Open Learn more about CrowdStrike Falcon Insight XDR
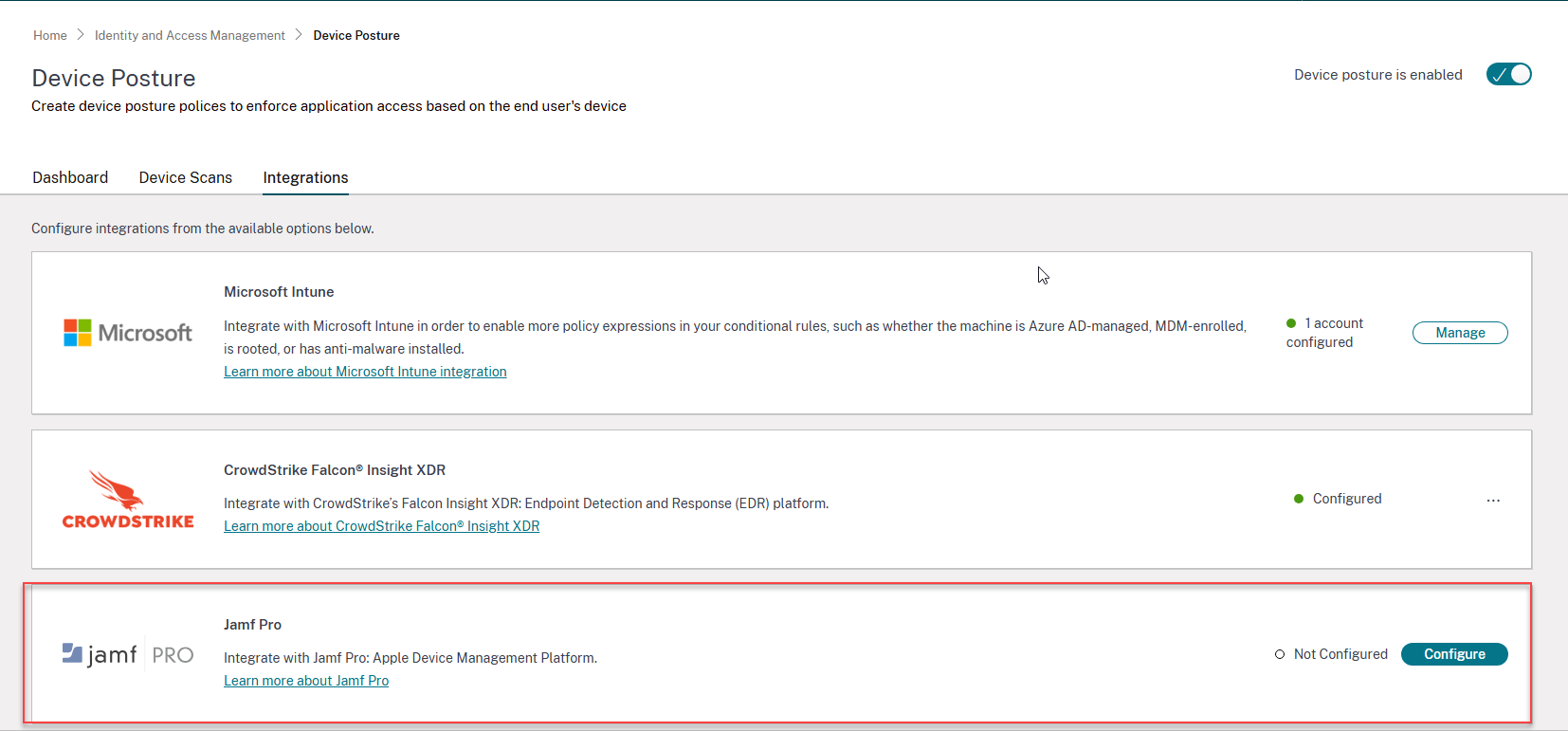Screen dimensions: 1568x731 coord(381,526)
